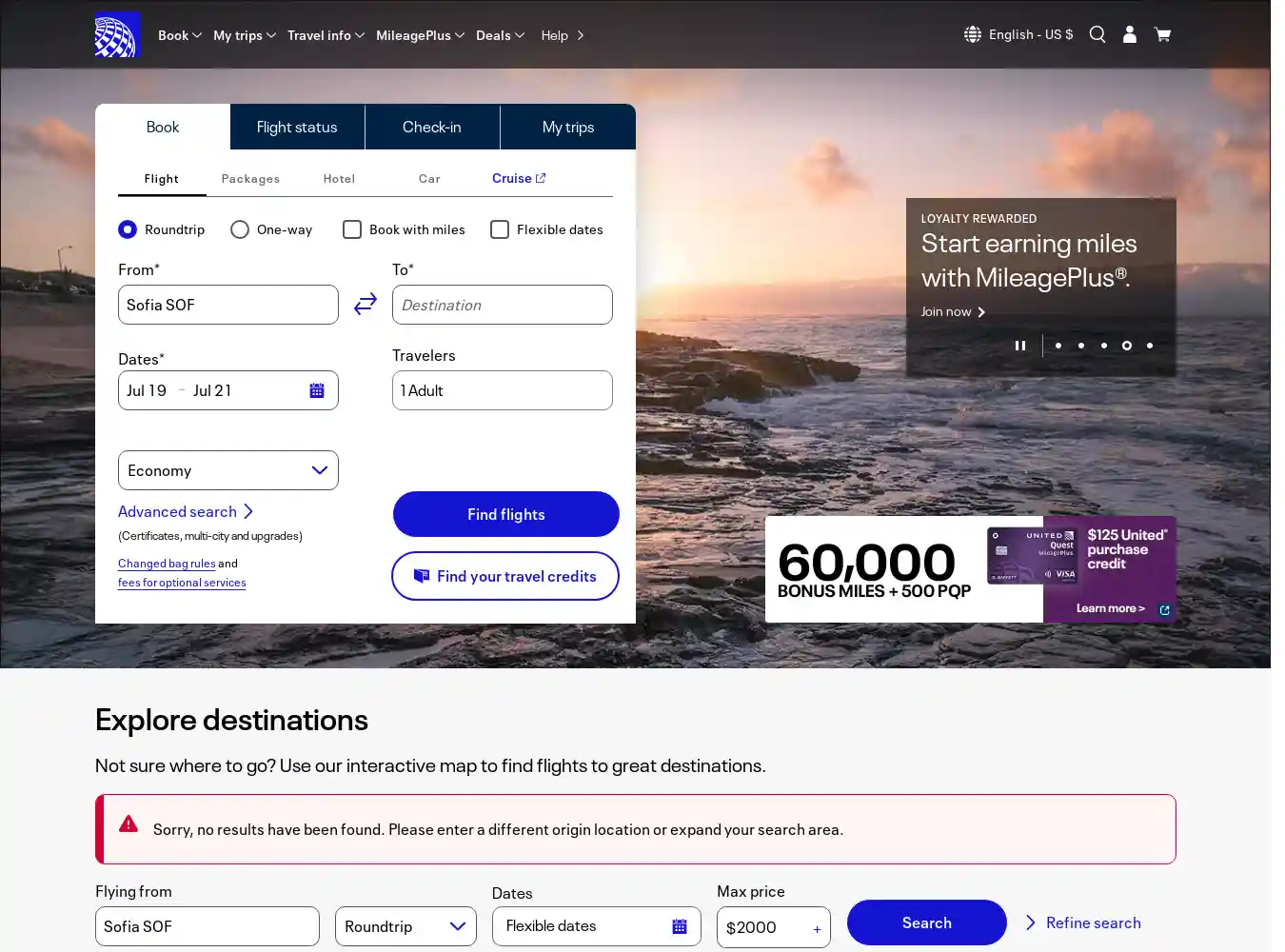Open the Economy cabin class dropdown
Viewport: 1285px width, 952px height.
pyautogui.click(x=228, y=470)
